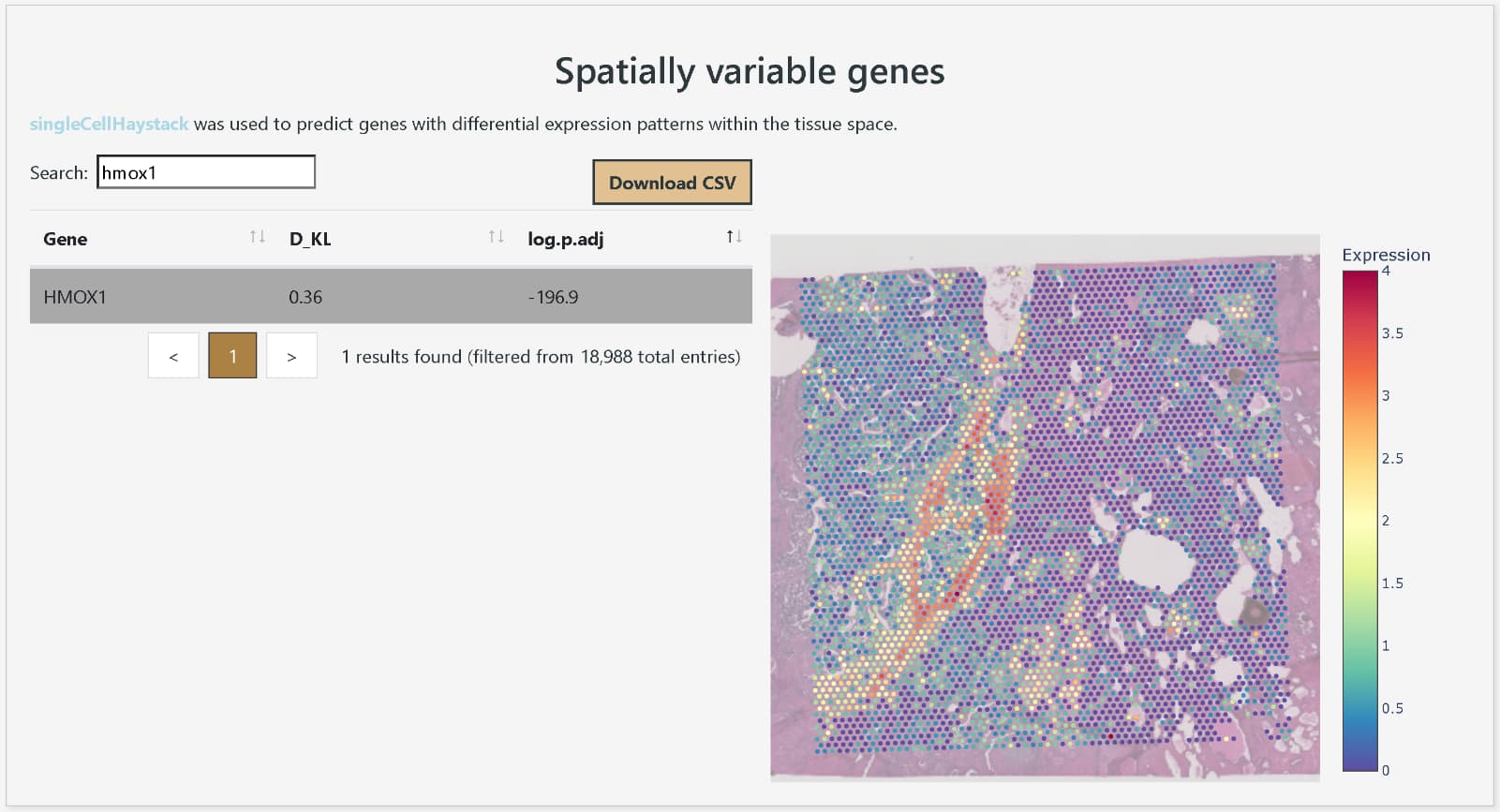Screen dimensions: 1500x812
Task: Open the singleCellHaystack link
Action: tap(109, 124)
